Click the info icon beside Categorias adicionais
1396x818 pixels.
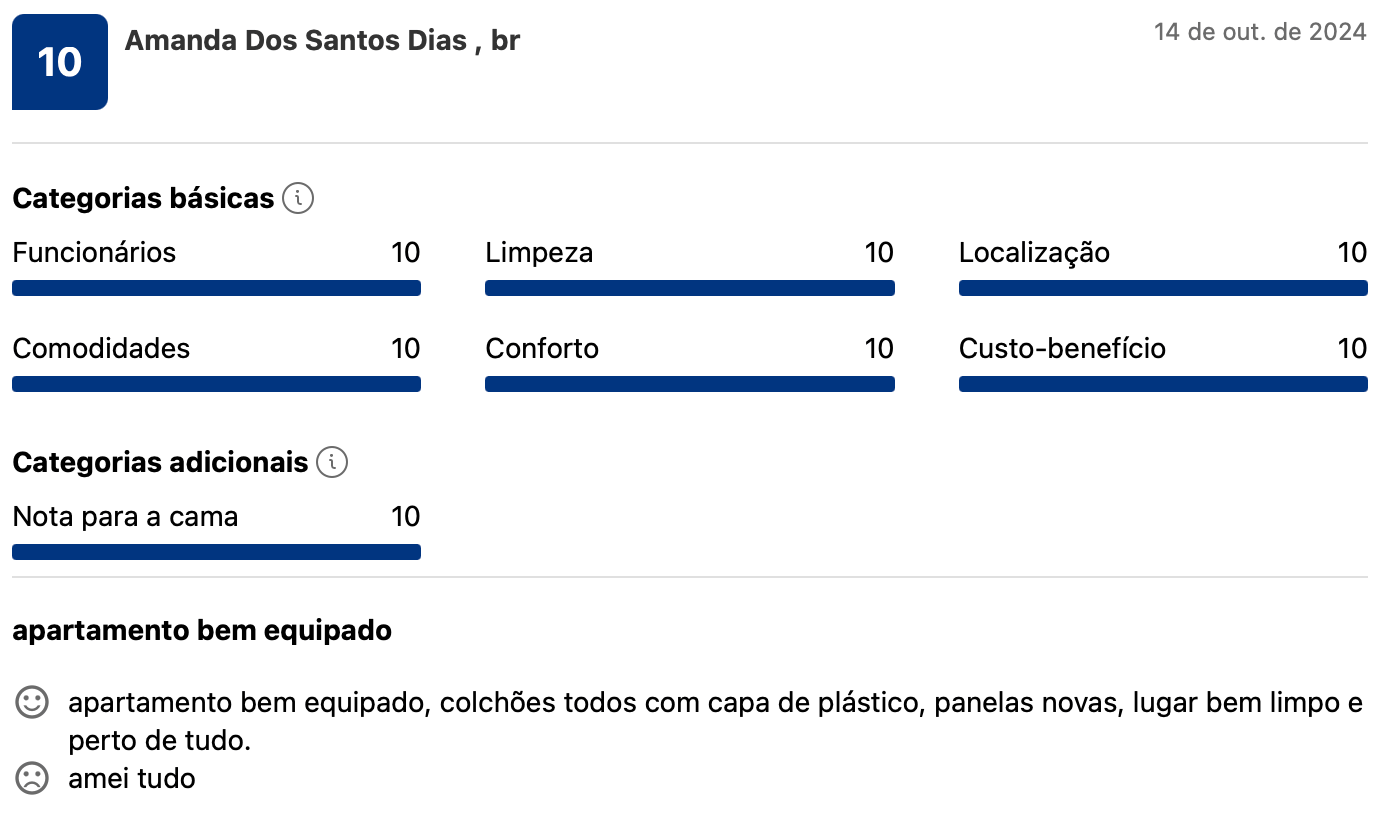[x=332, y=462]
